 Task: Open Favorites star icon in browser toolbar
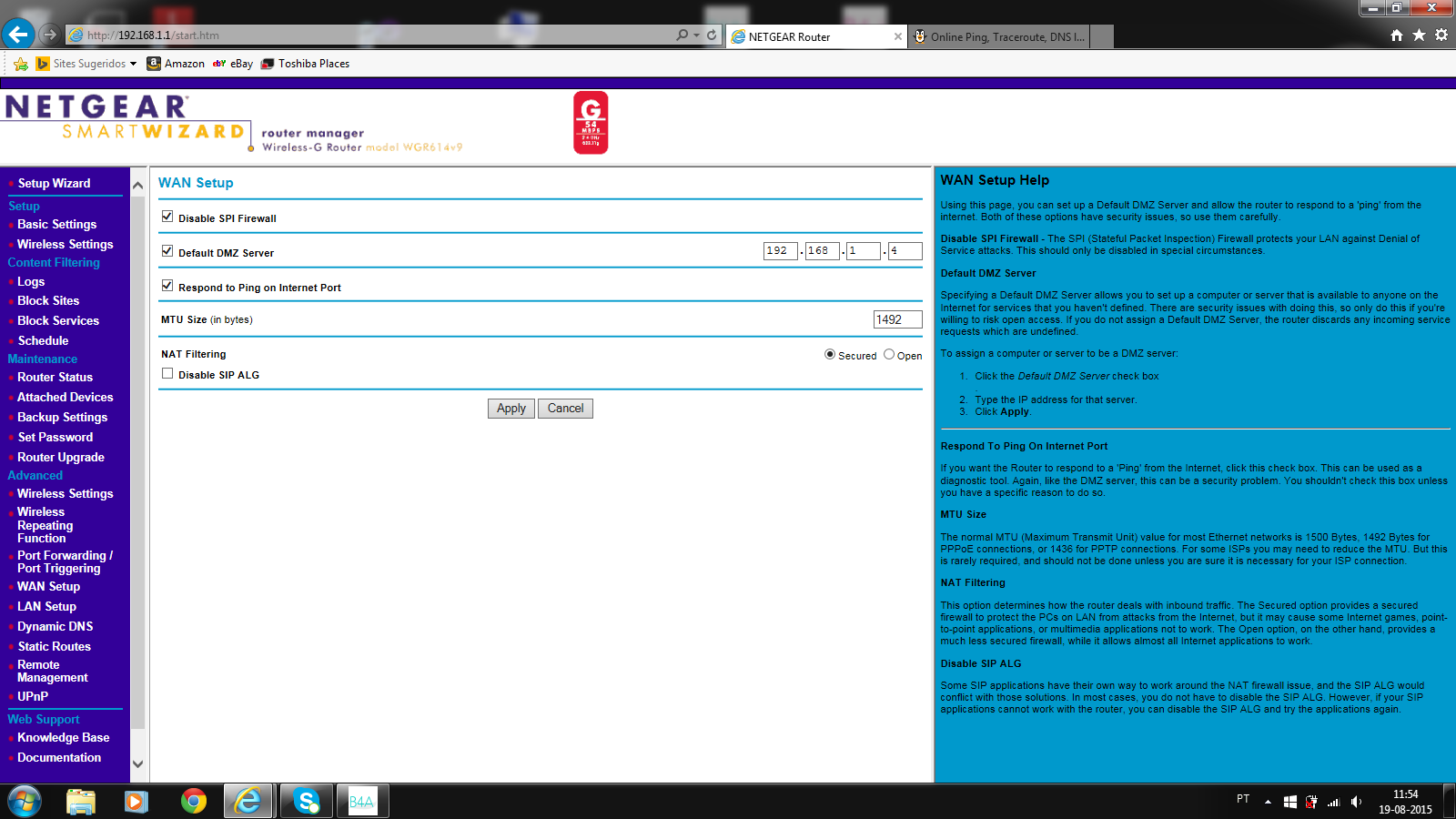coord(1419,35)
